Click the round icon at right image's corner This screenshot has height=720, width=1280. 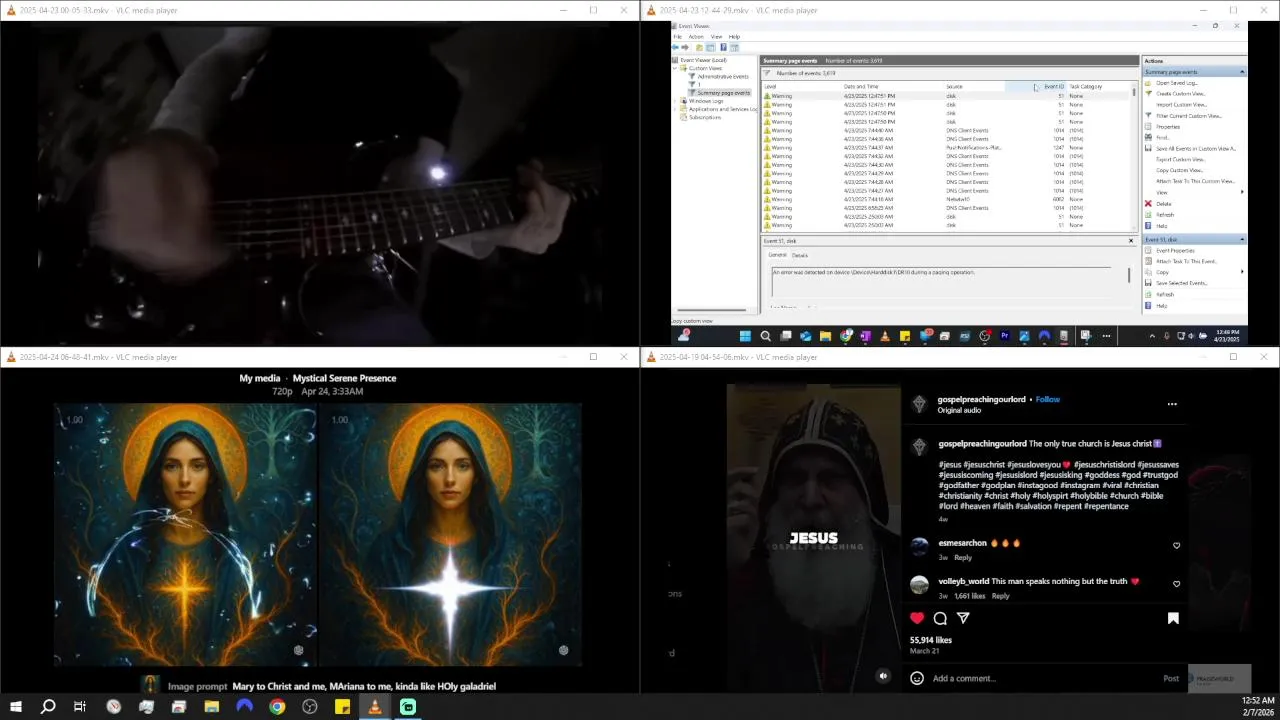click(564, 651)
